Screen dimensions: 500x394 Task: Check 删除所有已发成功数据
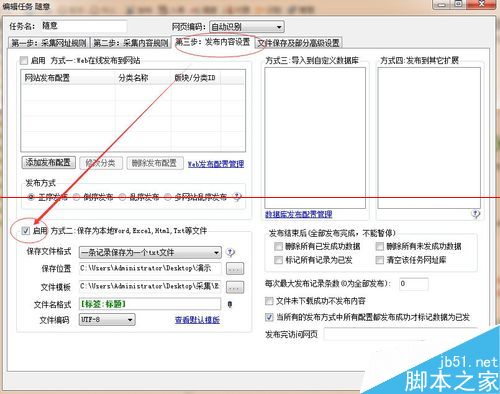click(x=278, y=246)
